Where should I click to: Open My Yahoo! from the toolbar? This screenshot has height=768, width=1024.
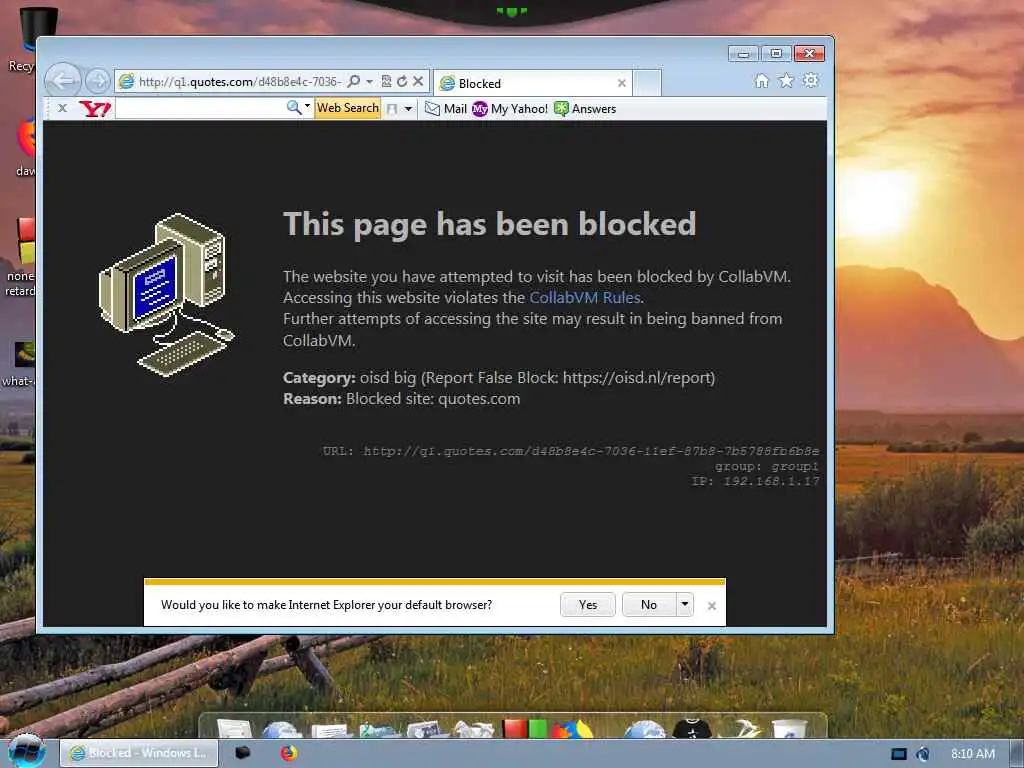[x=510, y=109]
